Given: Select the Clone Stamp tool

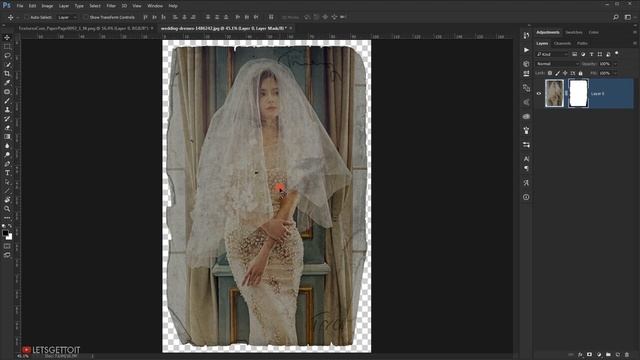Looking at the screenshot, I should pos(7,110).
